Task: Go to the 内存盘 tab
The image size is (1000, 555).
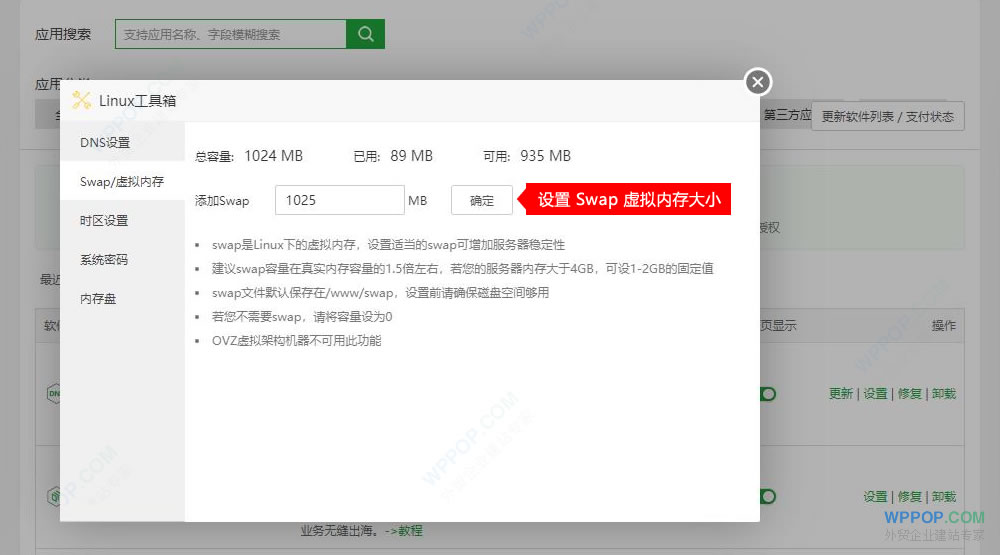Action: (98, 299)
